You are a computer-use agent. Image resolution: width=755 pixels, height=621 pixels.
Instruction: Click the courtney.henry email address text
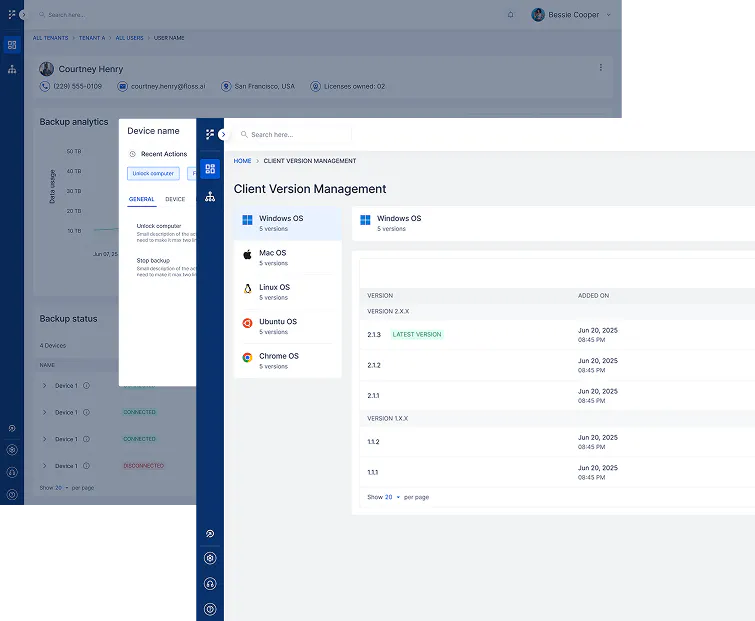coord(168,86)
